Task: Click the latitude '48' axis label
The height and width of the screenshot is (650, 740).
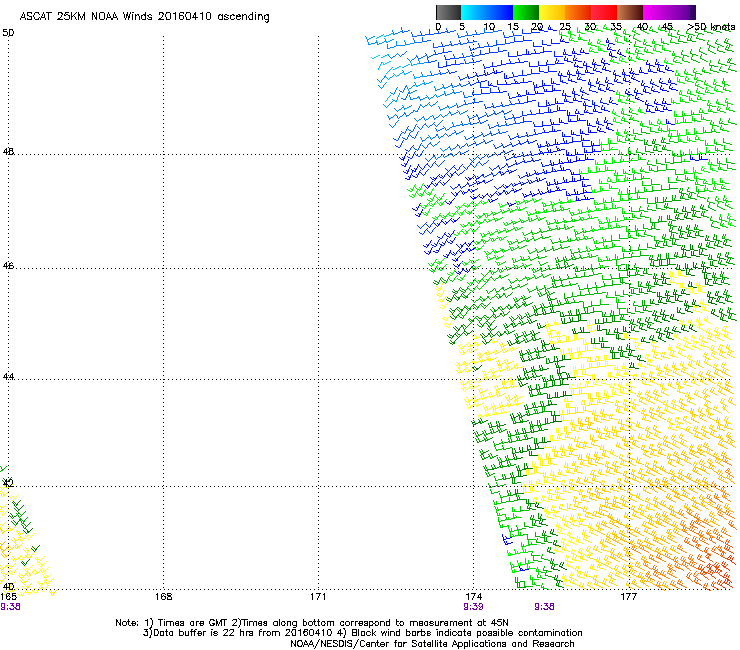Action: [8, 152]
